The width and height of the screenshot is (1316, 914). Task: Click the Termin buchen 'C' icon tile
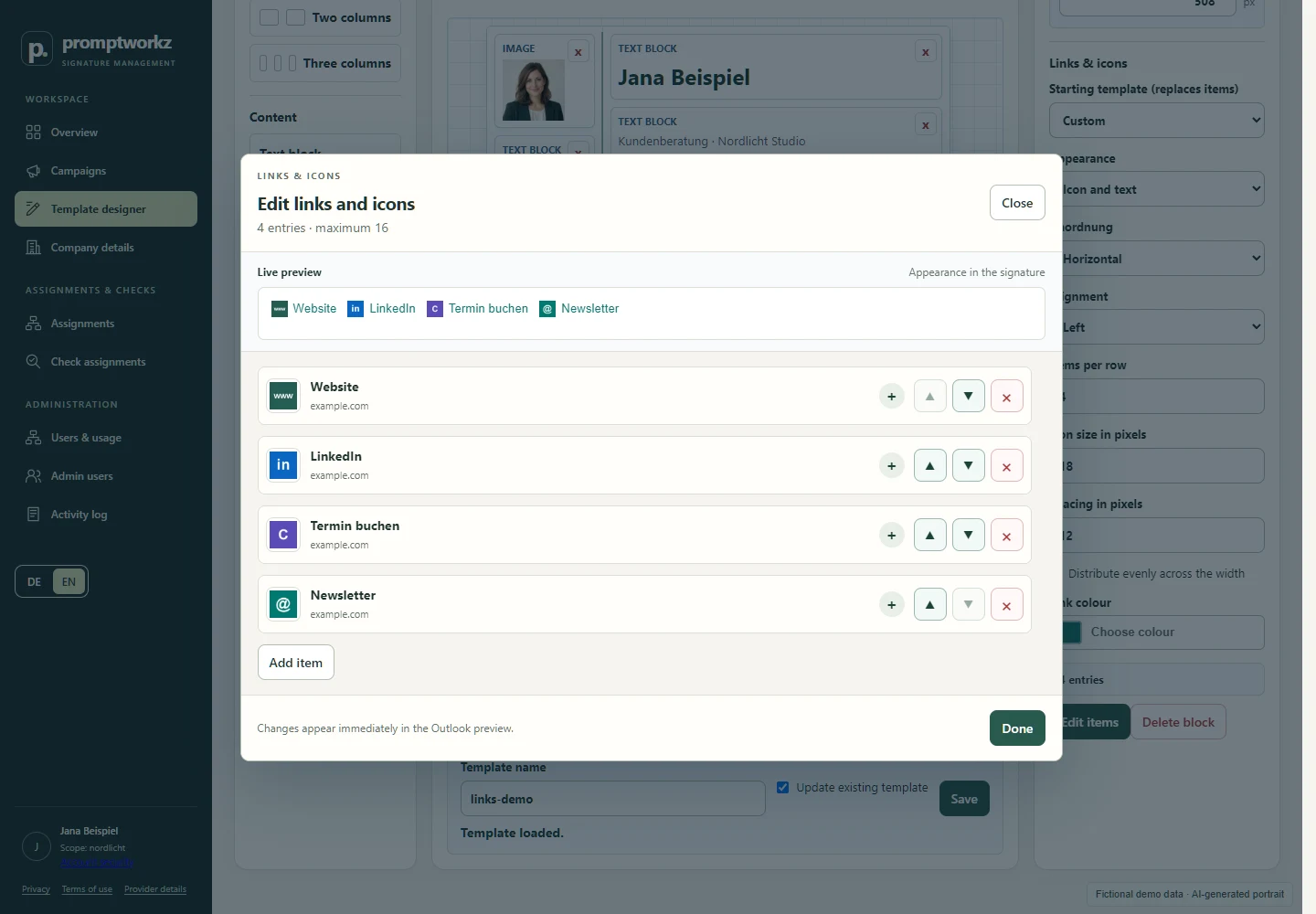283,535
